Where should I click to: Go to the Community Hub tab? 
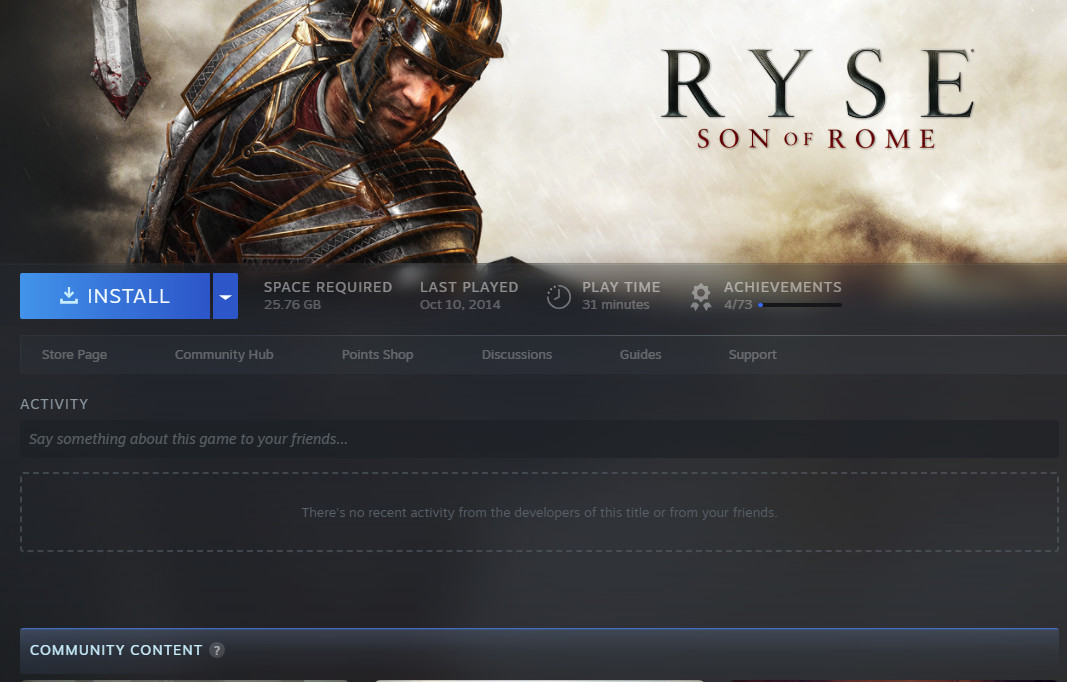click(224, 355)
